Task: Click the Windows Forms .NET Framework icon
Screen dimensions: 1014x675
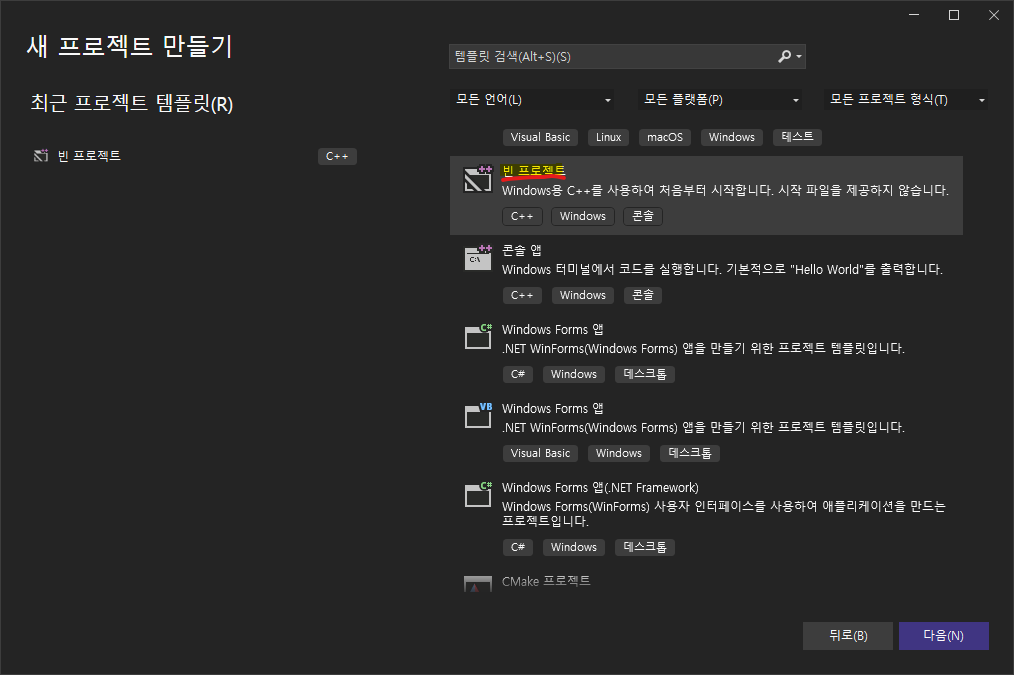Action: click(478, 495)
